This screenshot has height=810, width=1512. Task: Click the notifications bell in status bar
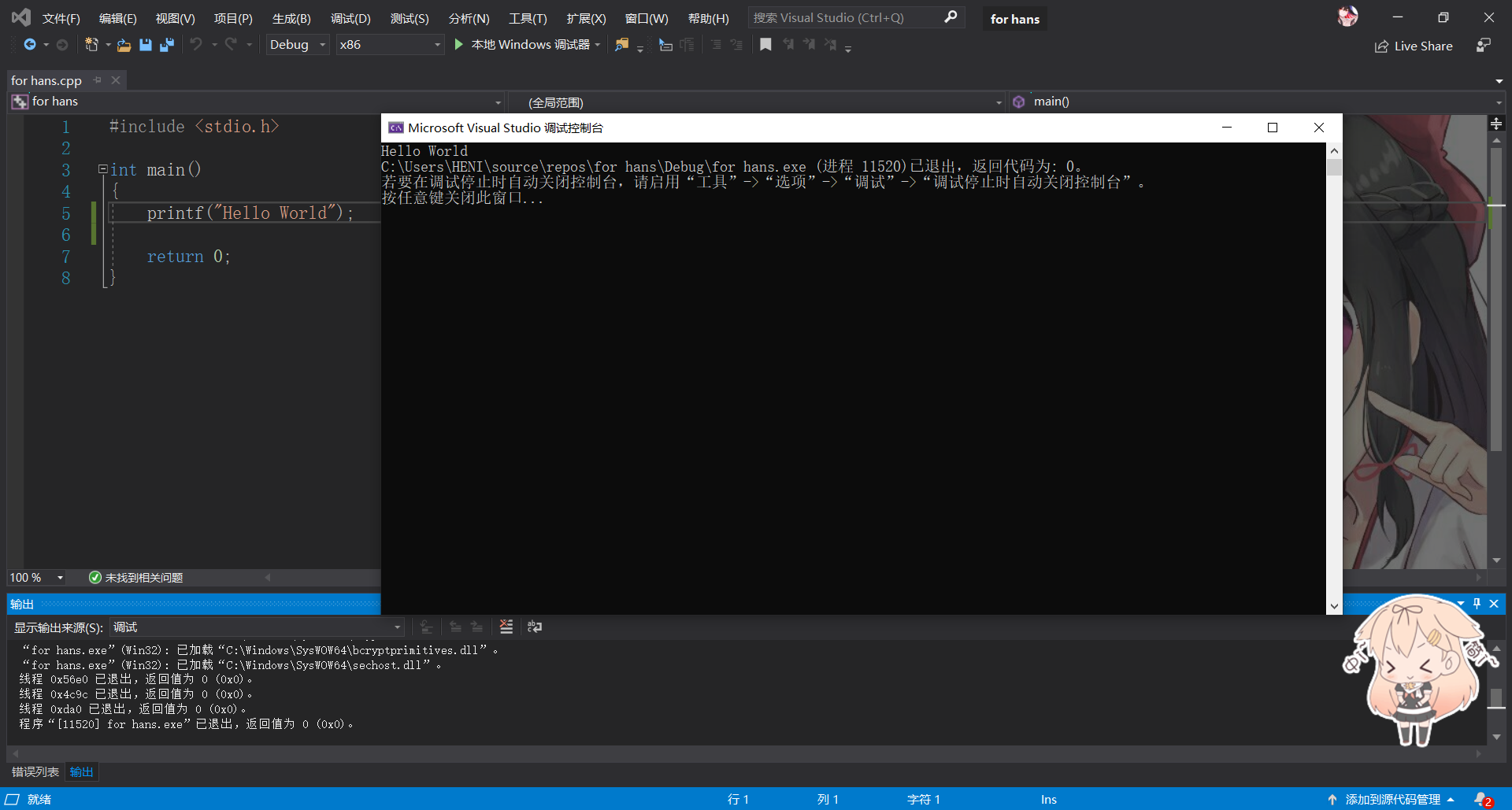tap(1483, 799)
